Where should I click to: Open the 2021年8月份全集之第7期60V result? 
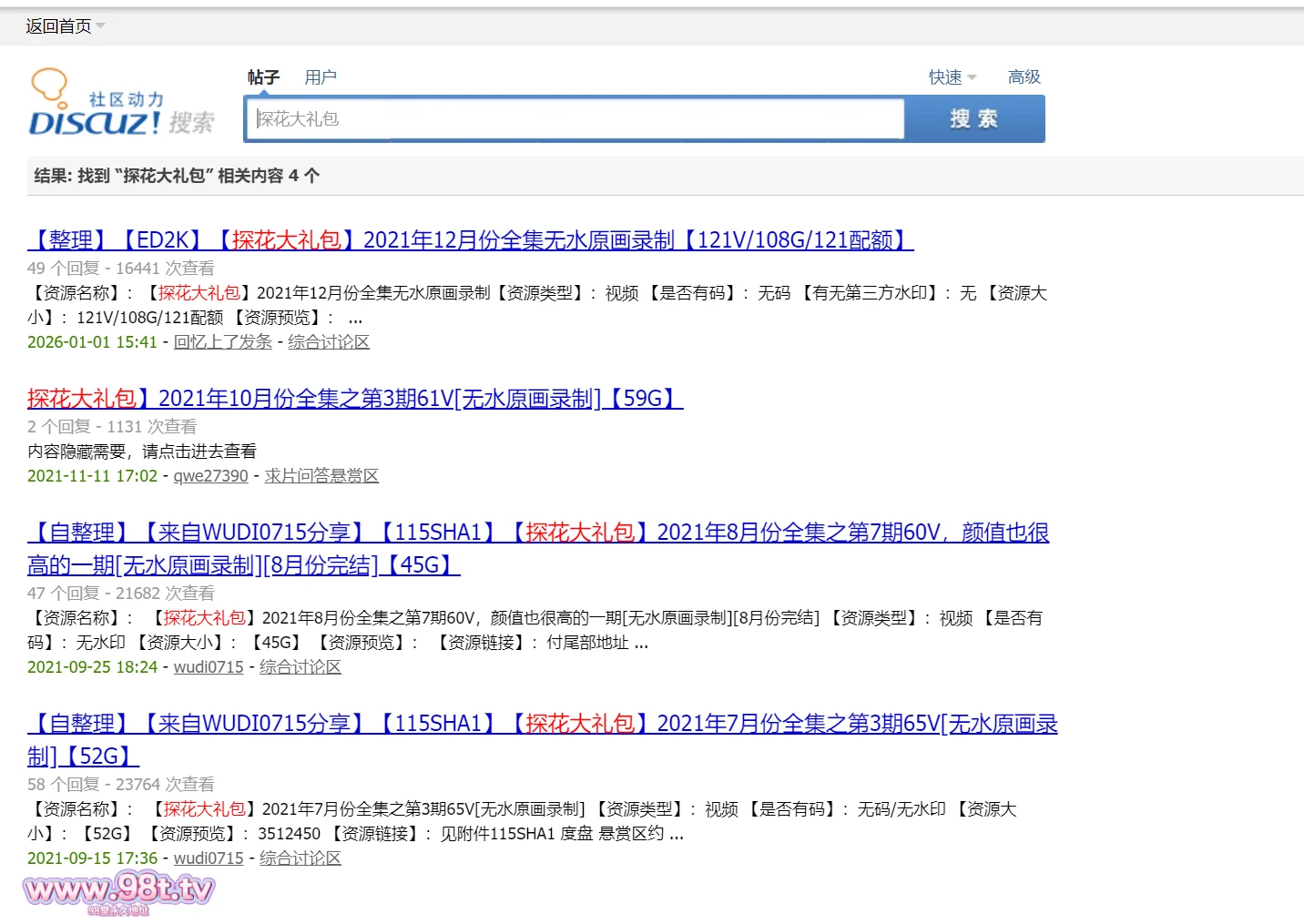(537, 533)
